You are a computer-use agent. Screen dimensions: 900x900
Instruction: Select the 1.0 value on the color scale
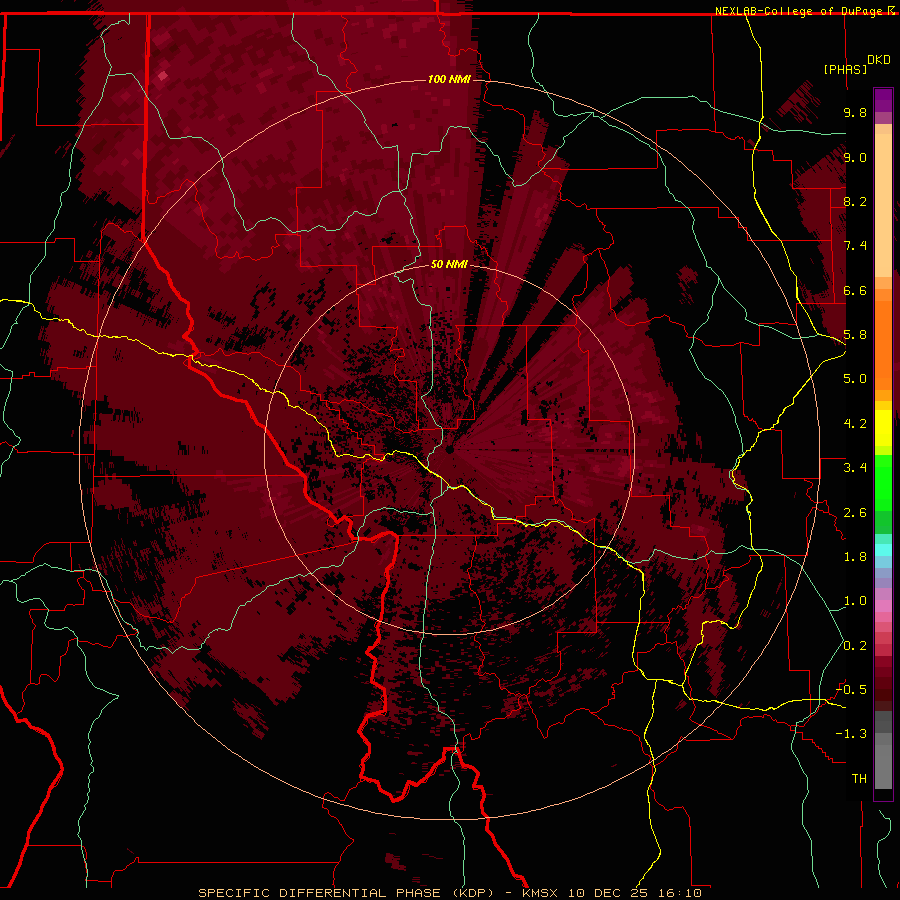tap(855, 601)
